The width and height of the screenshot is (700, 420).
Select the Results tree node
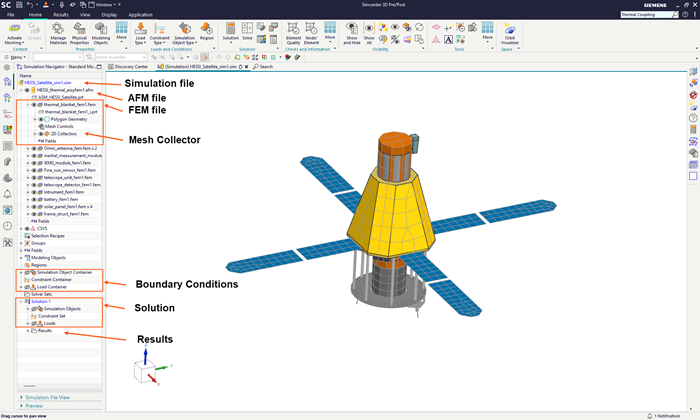tap(45, 331)
